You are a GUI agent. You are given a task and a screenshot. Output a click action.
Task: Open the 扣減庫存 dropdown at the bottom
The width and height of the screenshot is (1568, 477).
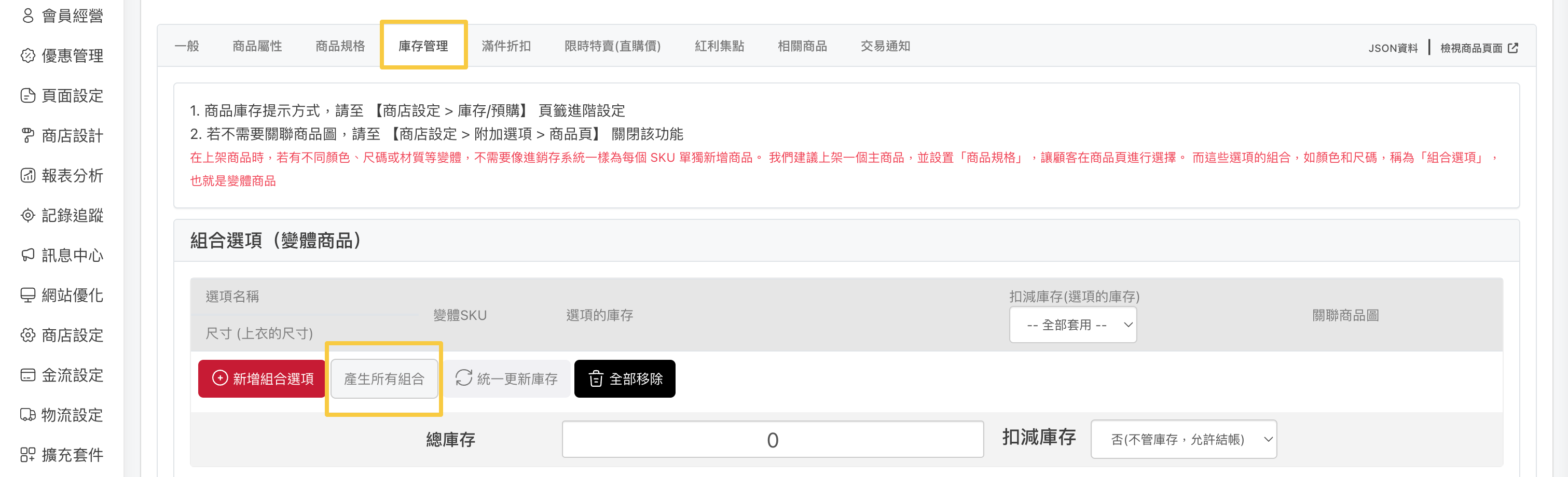1184,439
